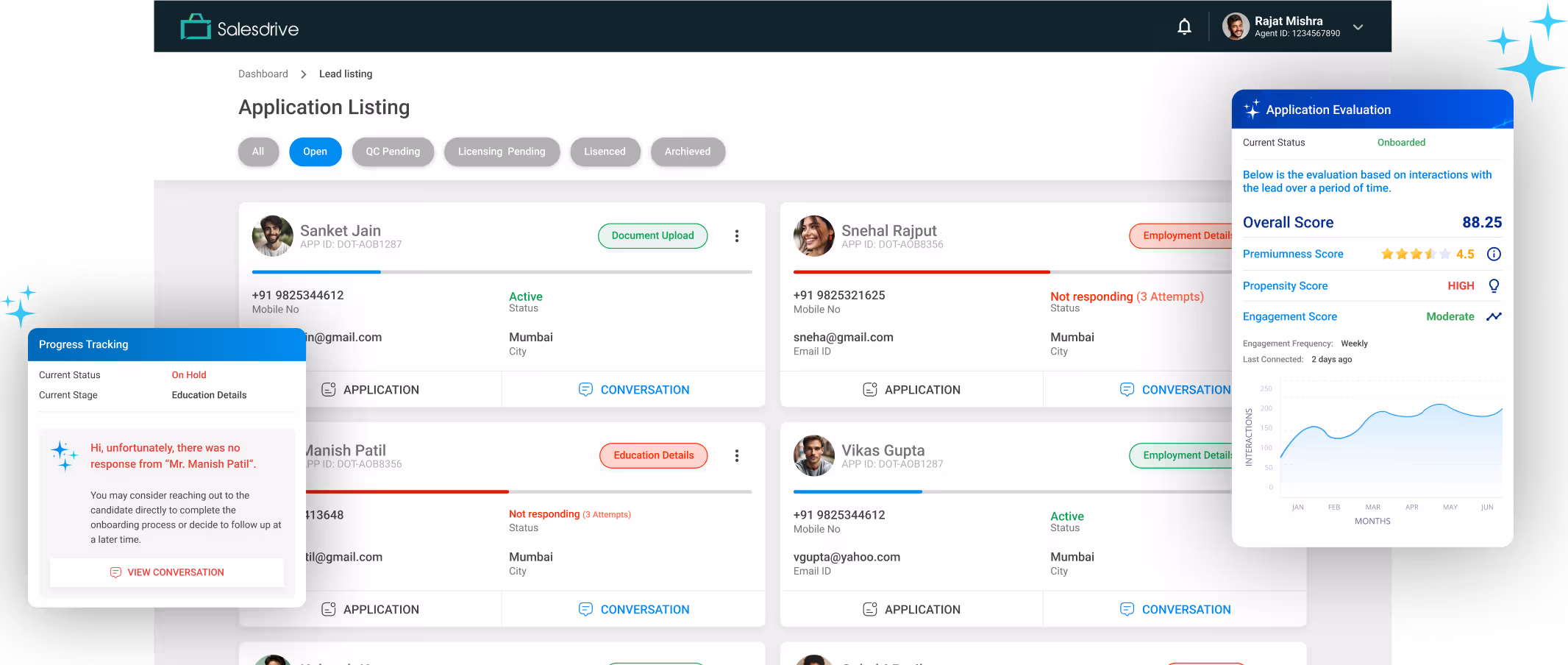
Task: Click the breadcrumb chevron separator
Action: click(x=303, y=74)
